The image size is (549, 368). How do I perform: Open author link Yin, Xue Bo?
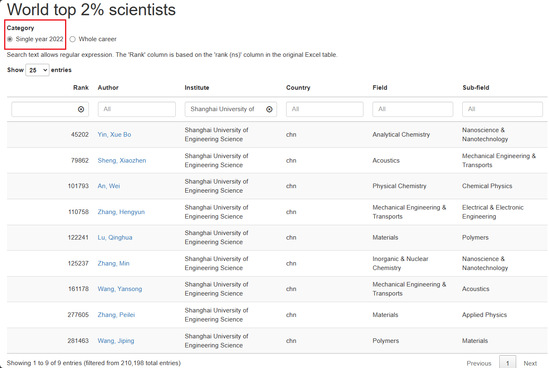[114, 134]
